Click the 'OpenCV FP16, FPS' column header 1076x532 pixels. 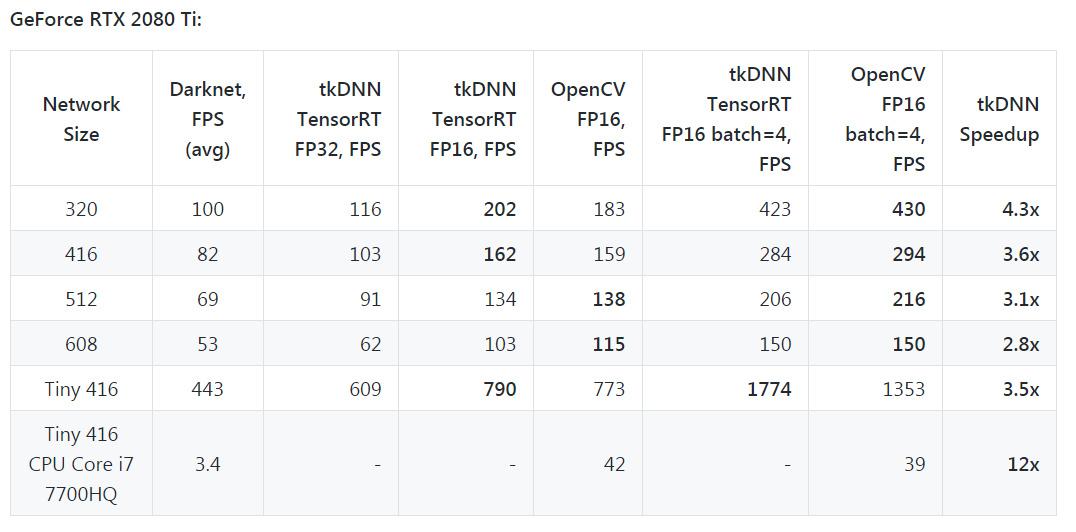pyautogui.click(x=588, y=119)
